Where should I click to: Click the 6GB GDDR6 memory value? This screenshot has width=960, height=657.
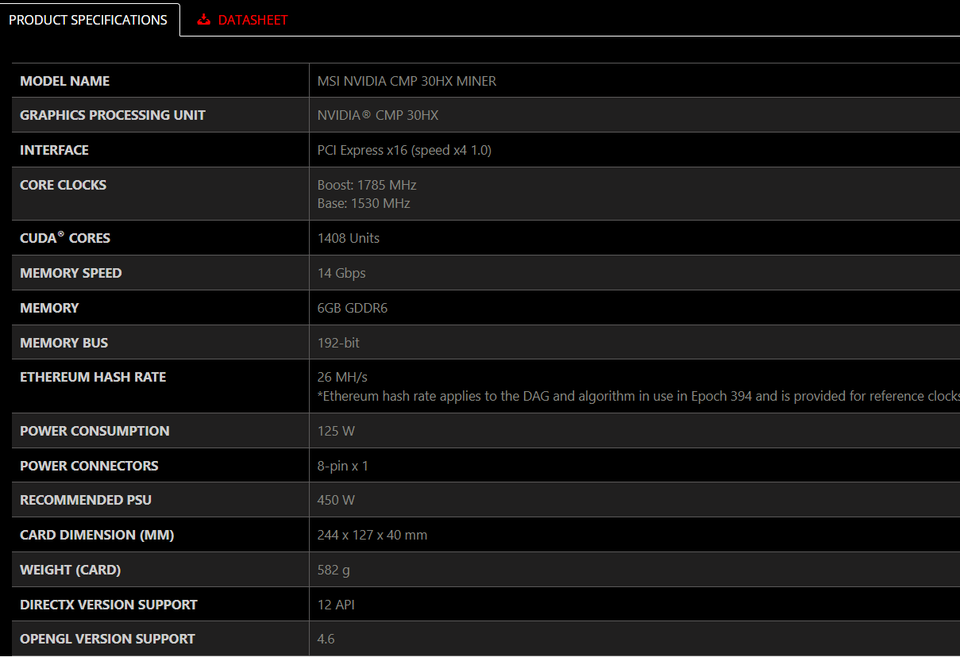click(x=352, y=308)
